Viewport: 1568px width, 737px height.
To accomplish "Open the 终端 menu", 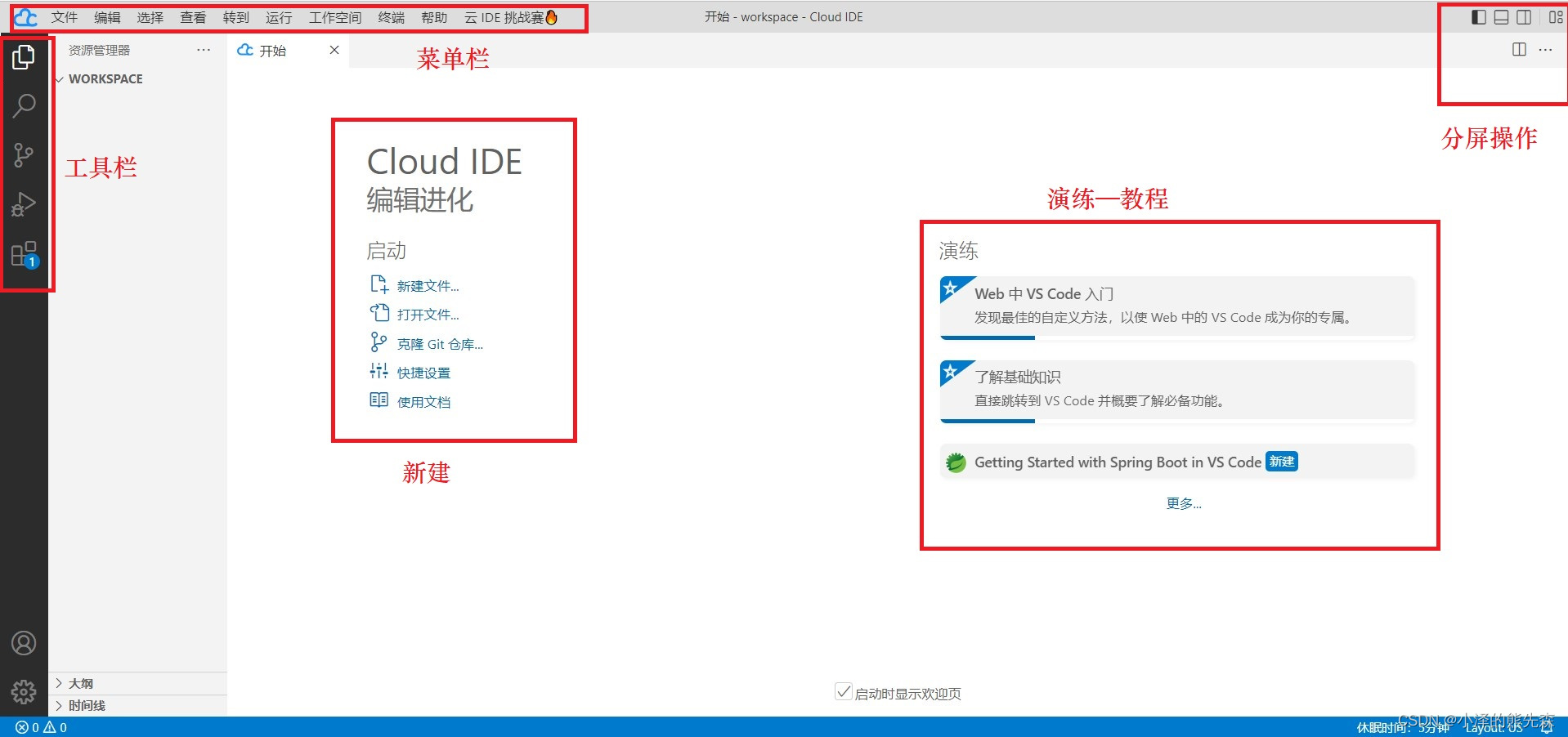I will pos(392,17).
